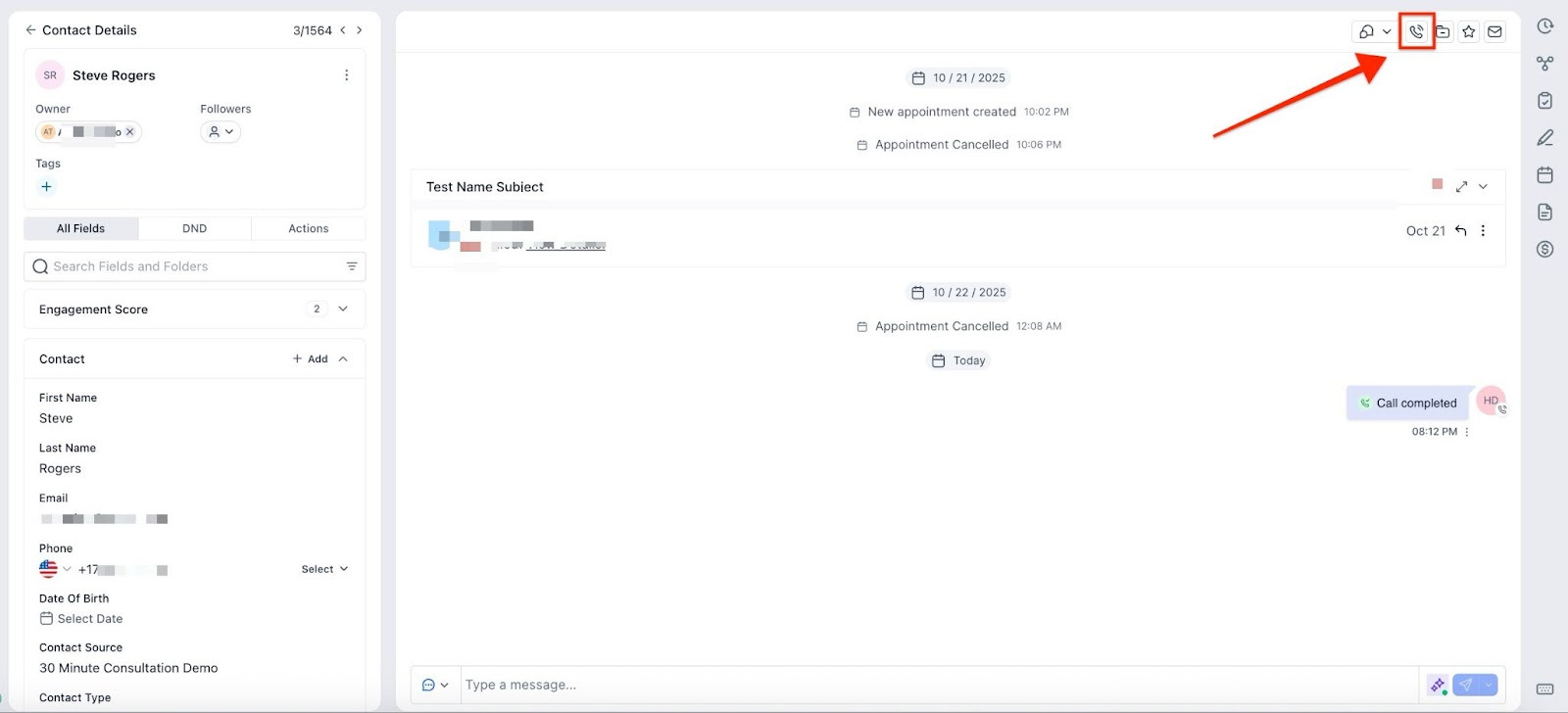Click the Type a message input field
Screen dimensions: 1568x713
(938, 685)
